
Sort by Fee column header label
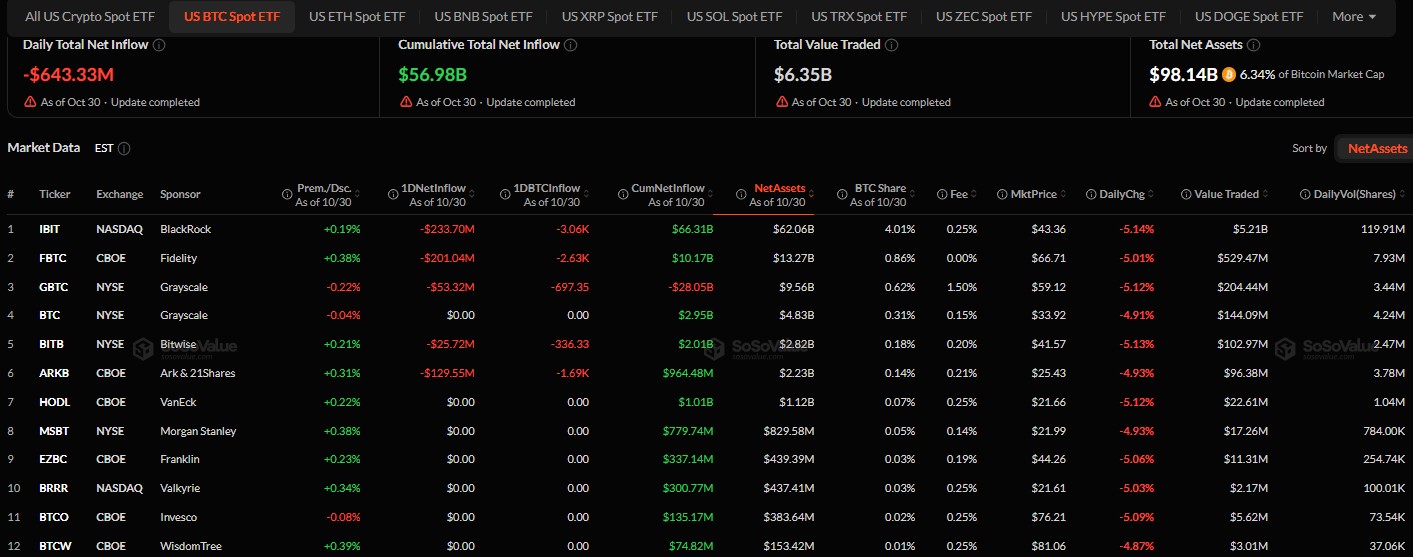[x=959, y=194]
